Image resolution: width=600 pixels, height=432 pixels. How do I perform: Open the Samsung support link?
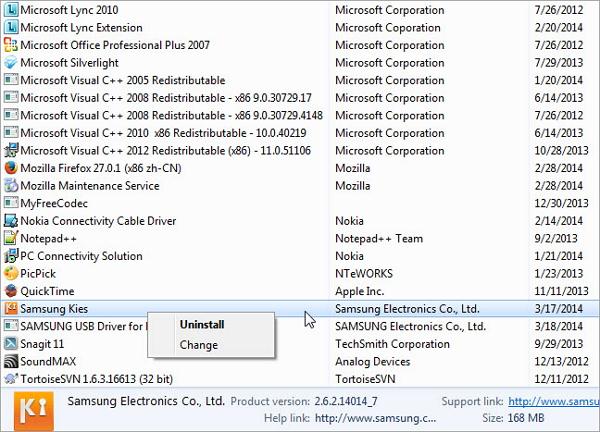[x=554, y=401]
